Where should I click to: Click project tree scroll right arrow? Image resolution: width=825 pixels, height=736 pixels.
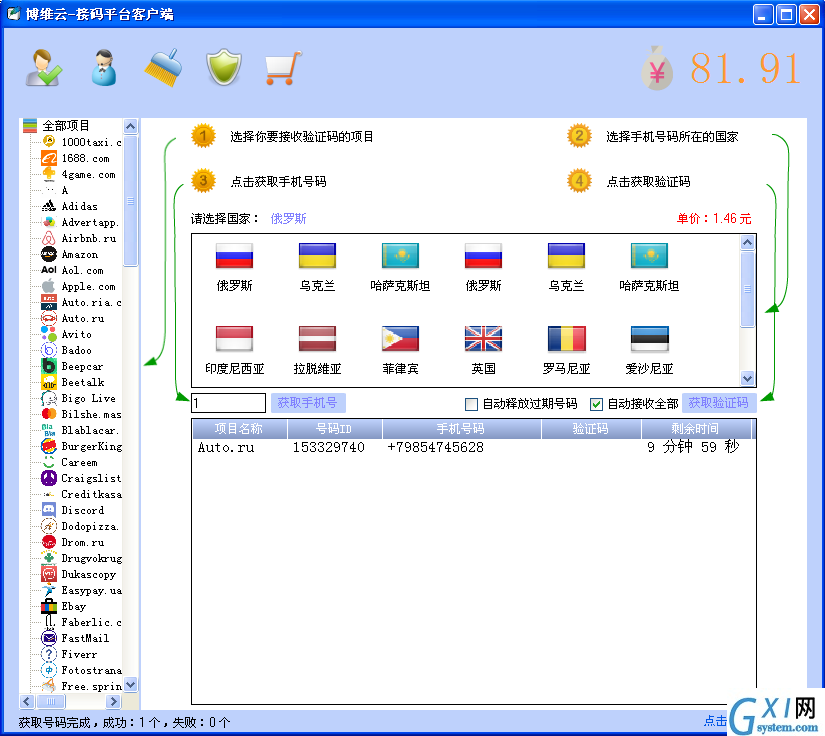pos(113,701)
